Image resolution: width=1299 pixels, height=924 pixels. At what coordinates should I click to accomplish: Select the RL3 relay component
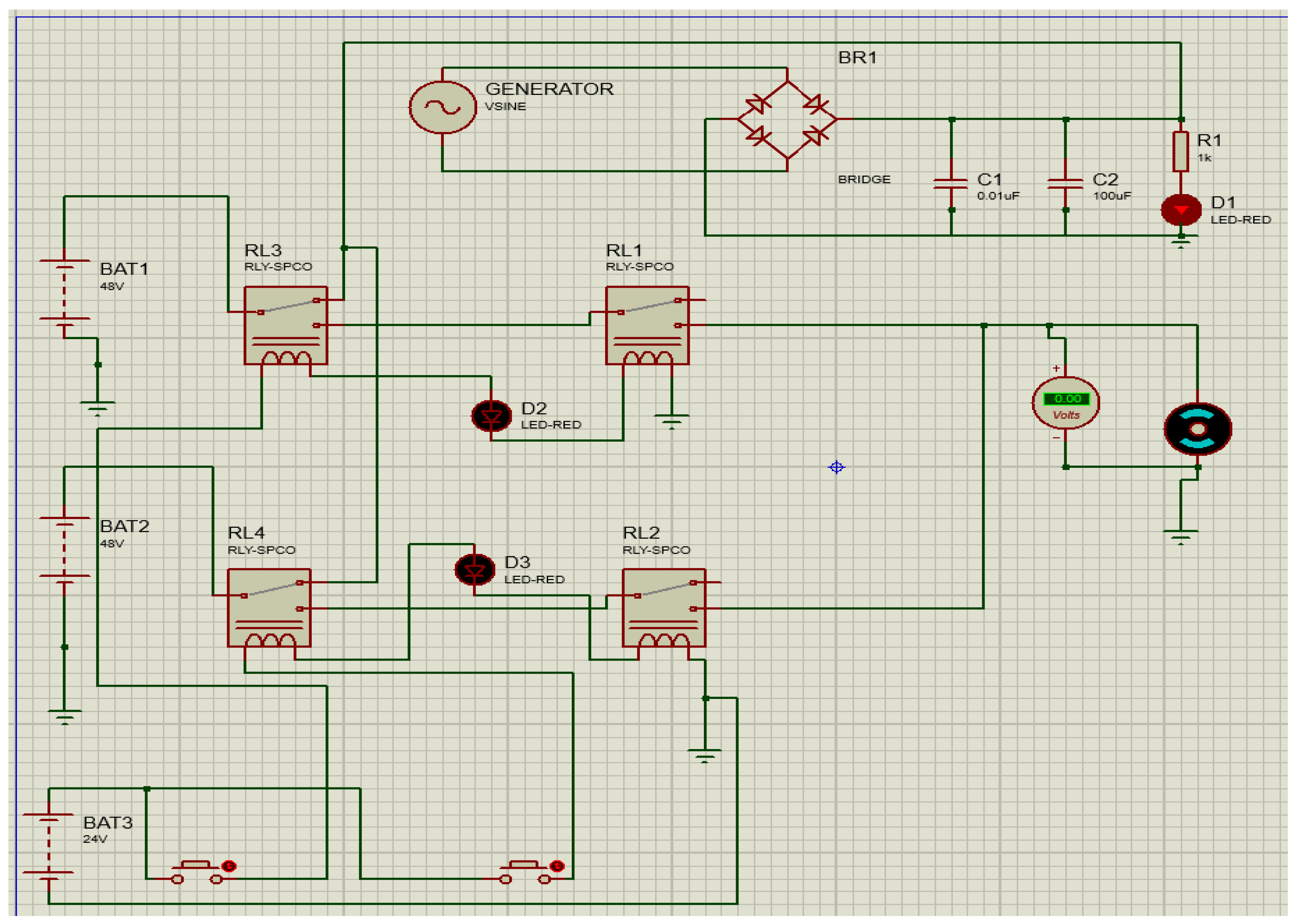pyautogui.click(x=285, y=325)
